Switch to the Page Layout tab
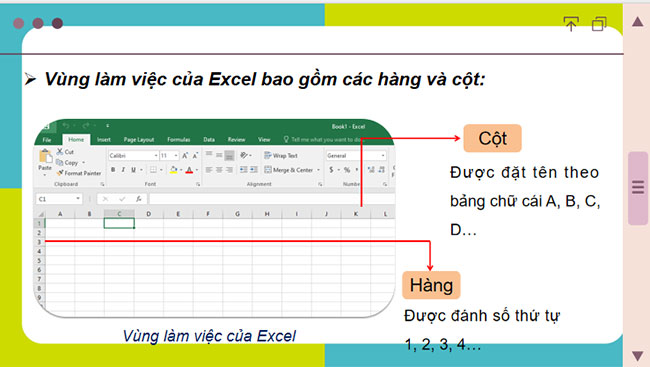Screen dimensions: 650x367 (139, 140)
